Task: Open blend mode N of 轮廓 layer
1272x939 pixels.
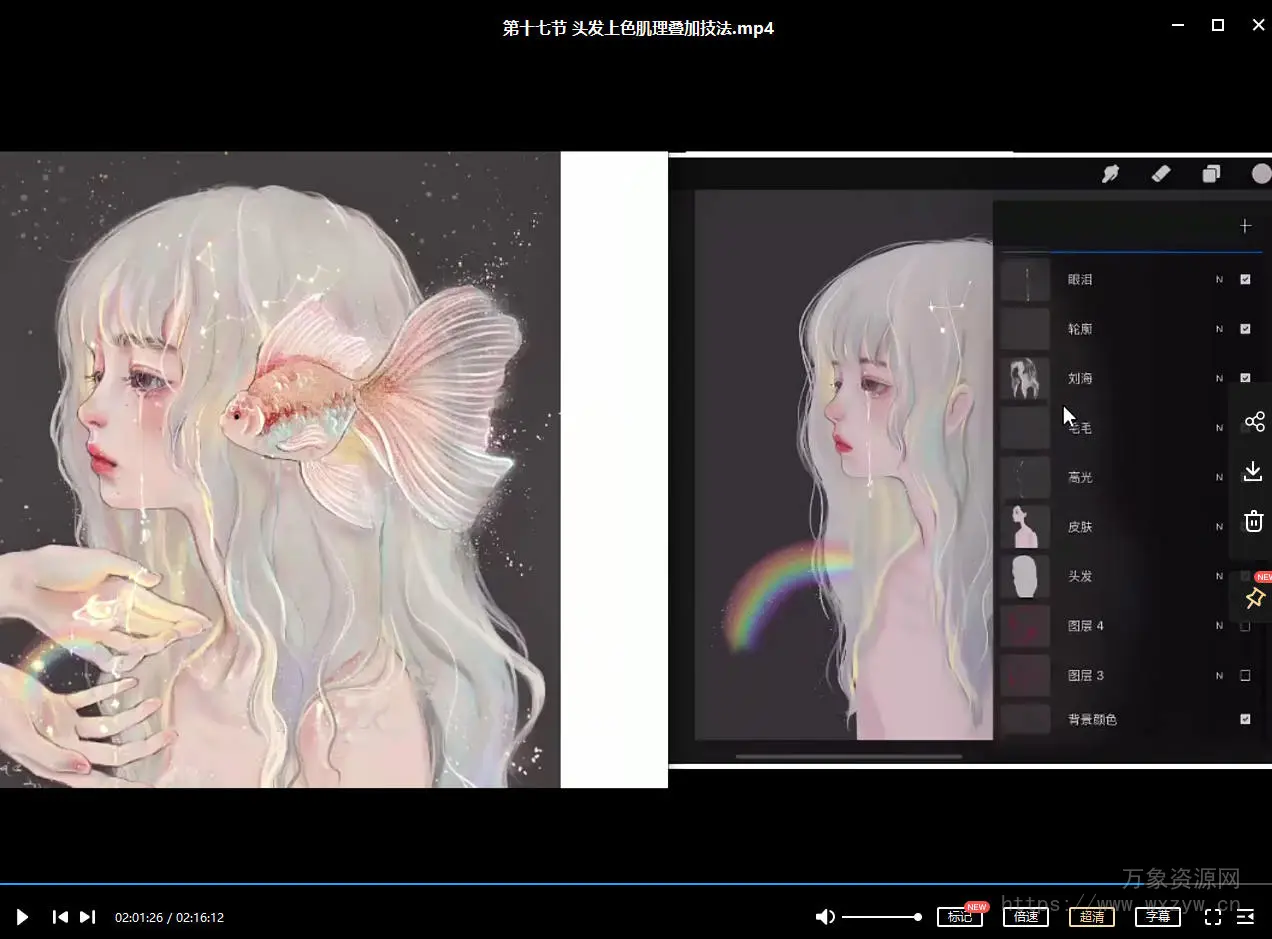Action: [x=1219, y=329]
